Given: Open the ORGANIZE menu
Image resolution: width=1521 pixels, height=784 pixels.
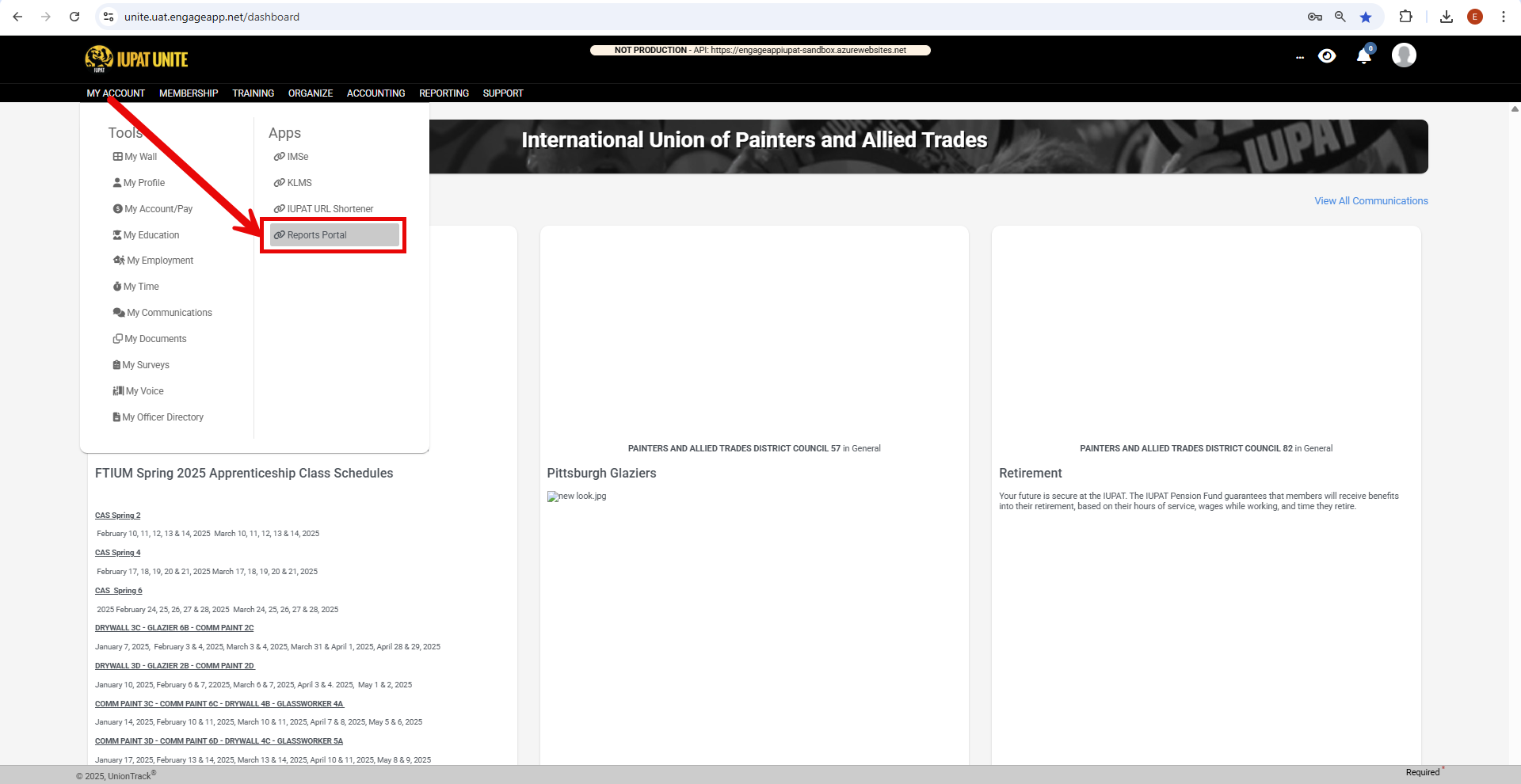Looking at the screenshot, I should [x=311, y=93].
